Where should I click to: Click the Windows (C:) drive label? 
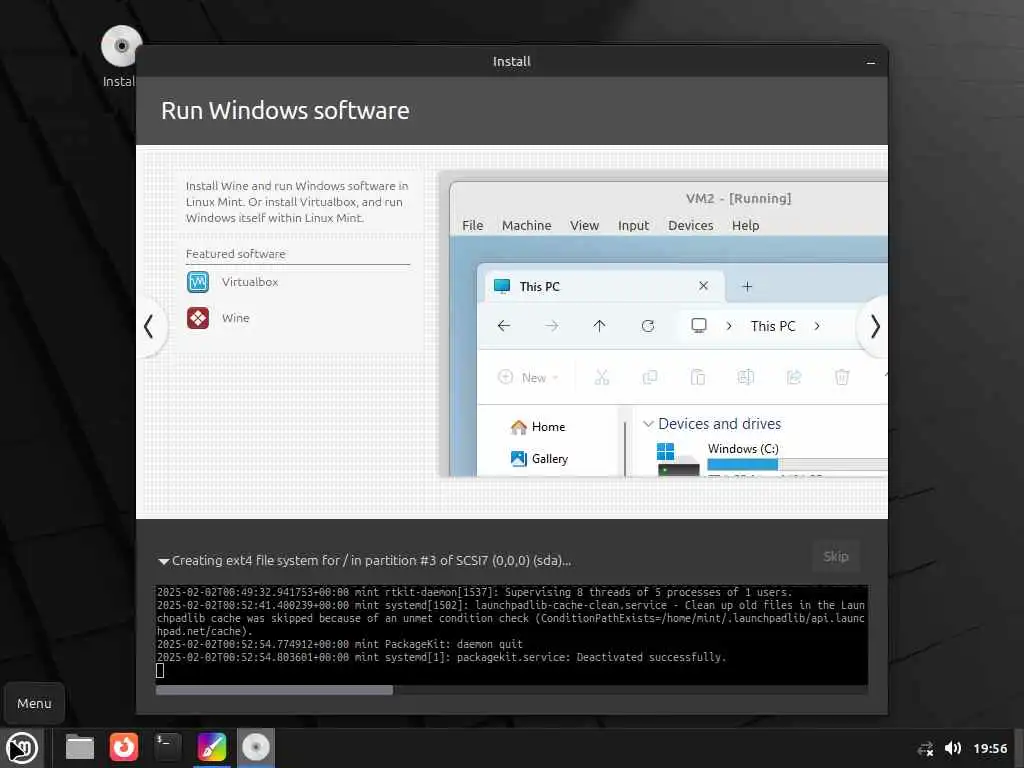click(x=743, y=449)
